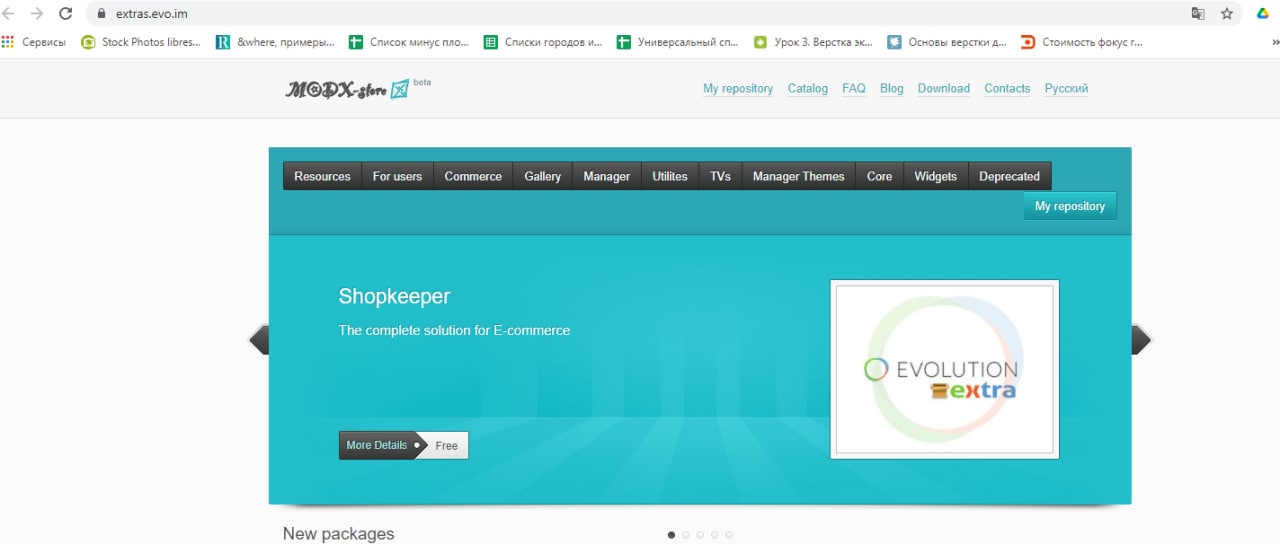Select the Gallery category tab
This screenshot has height=544, width=1280.
(x=543, y=176)
